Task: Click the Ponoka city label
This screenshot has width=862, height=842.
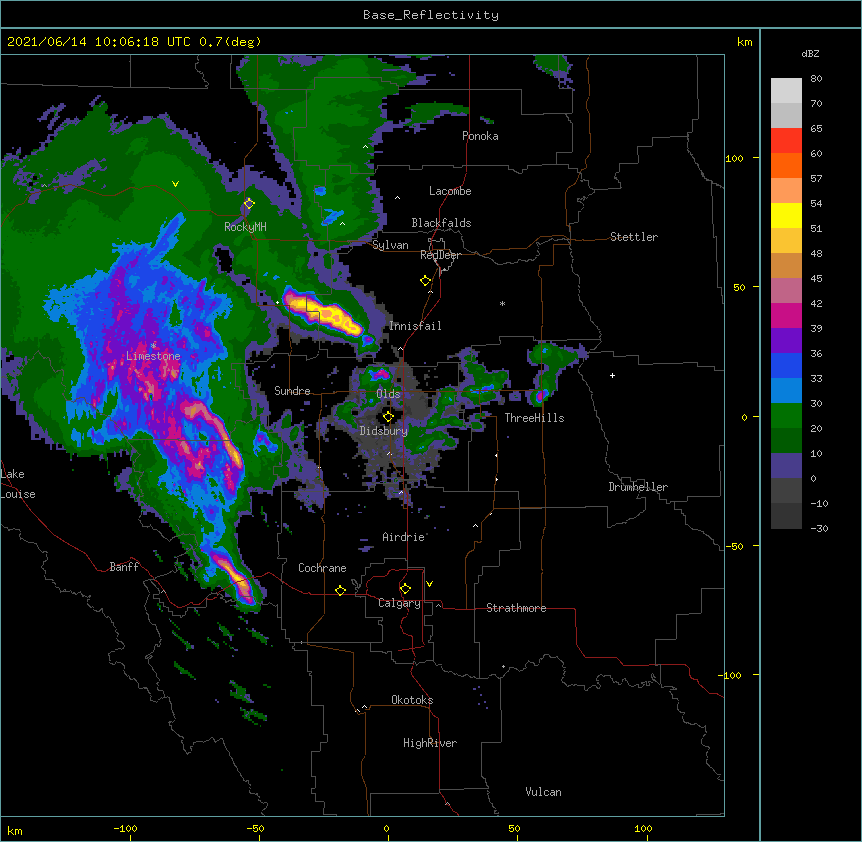Action: coord(480,136)
